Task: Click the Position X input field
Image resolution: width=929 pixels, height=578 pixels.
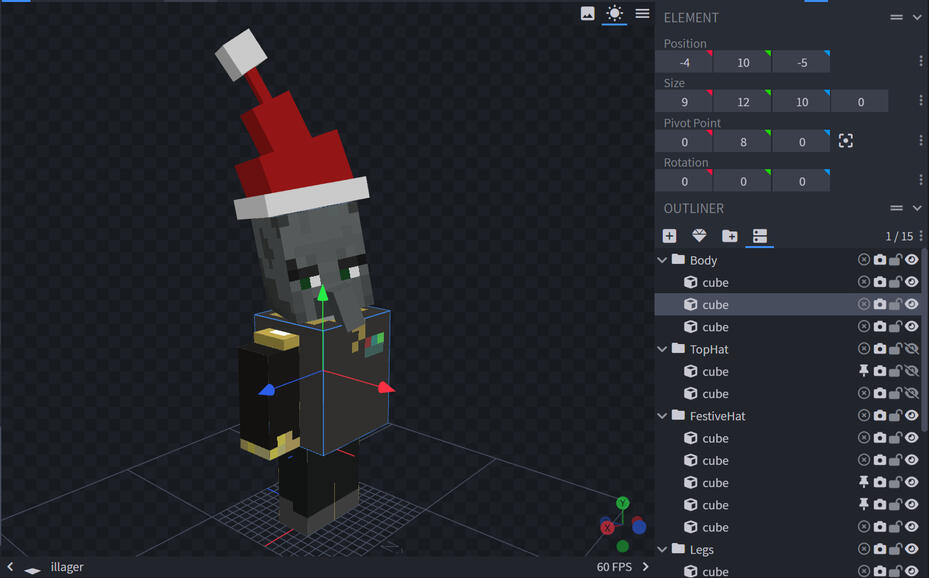Action: click(684, 62)
